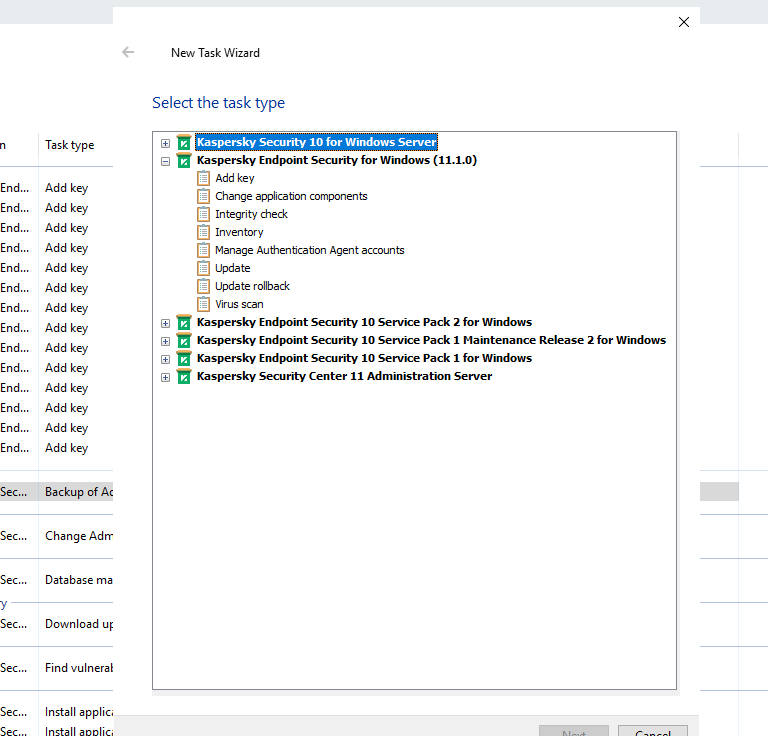Select Service Pack 1 Maintenance Release 2 for Windows
The image size is (768, 736).
[431, 340]
